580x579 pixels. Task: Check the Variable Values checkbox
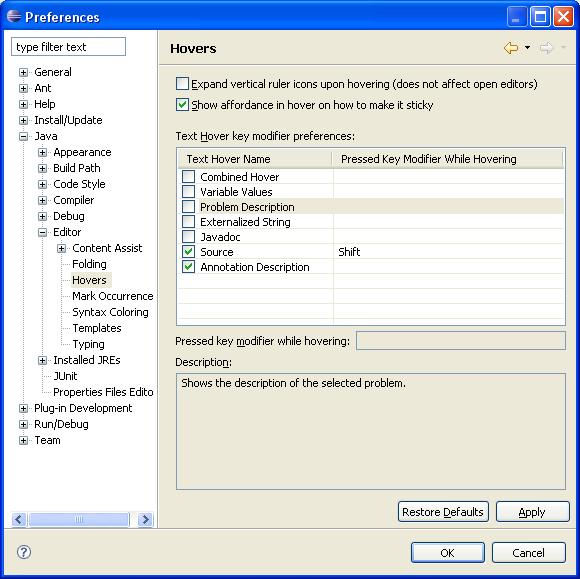click(188, 192)
